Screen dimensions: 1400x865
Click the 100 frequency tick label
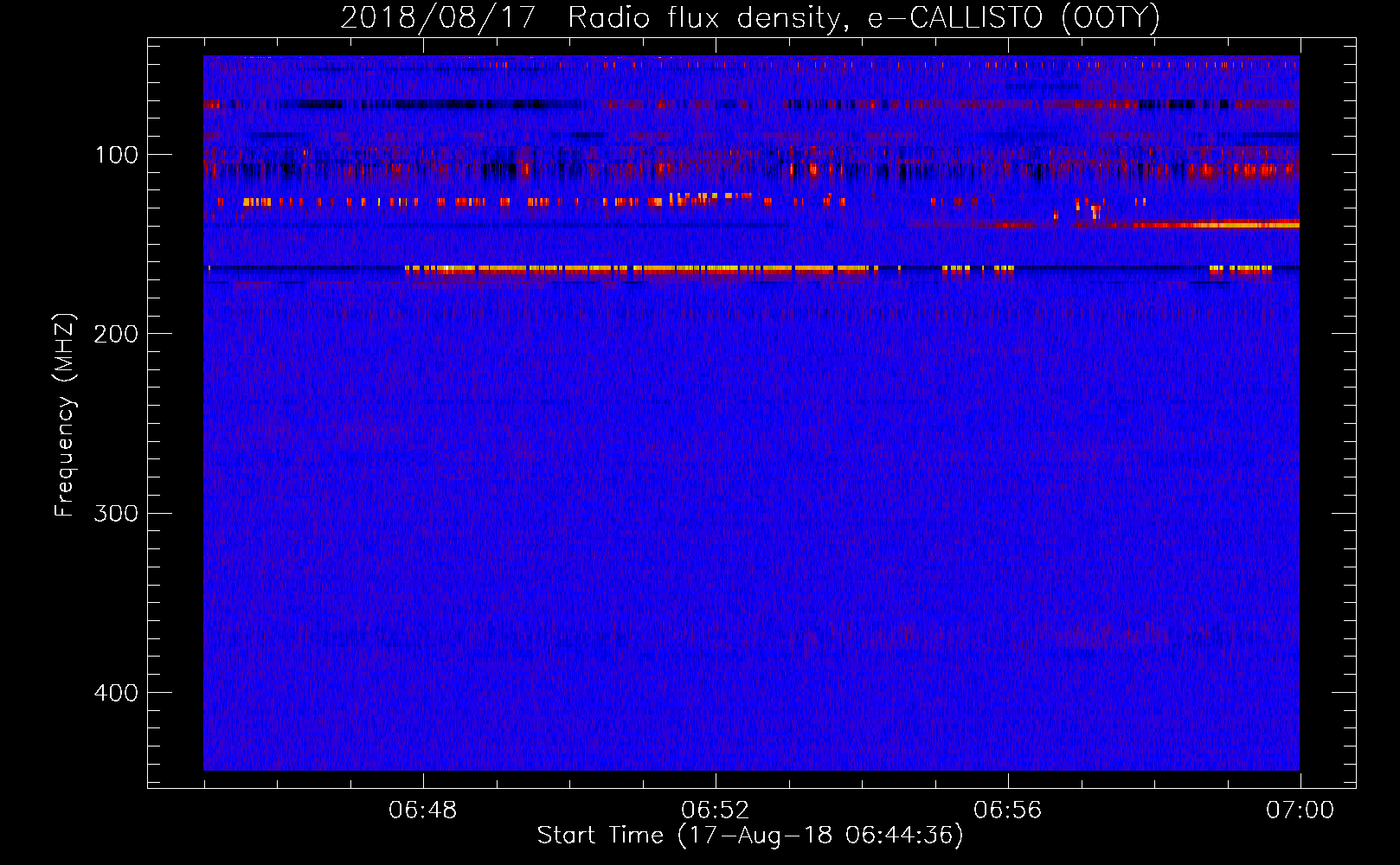117,155
